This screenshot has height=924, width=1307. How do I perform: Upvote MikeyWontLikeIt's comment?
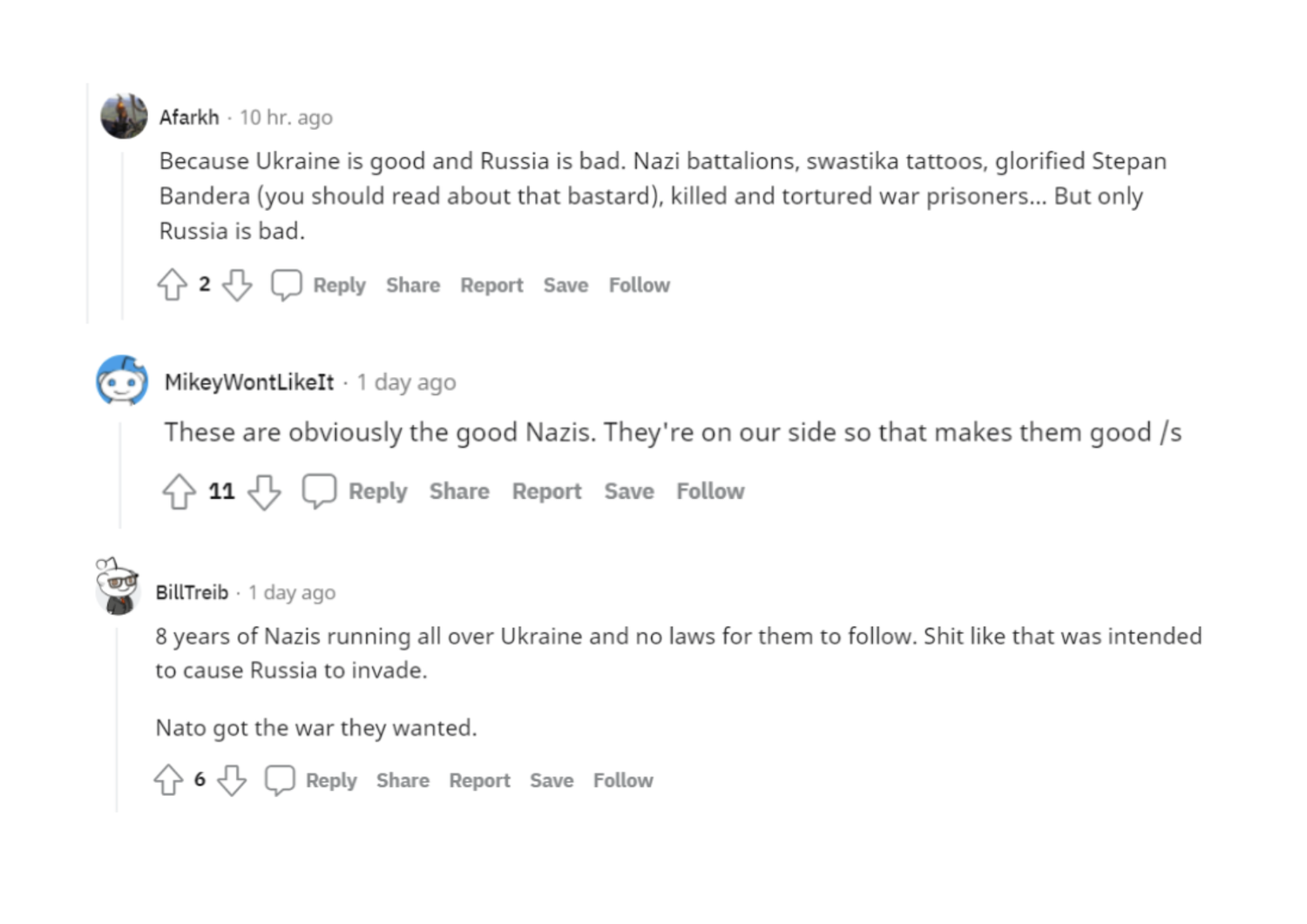click(x=179, y=491)
